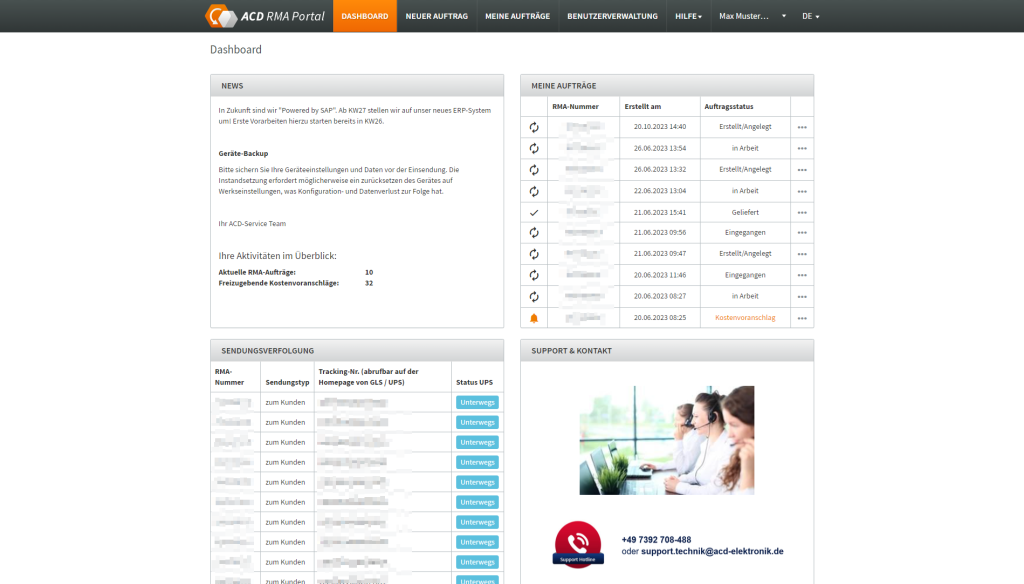Screen dimensions: 1024x584
Task: Open three-dots menu for the Geliefert order
Action: (x=802, y=212)
